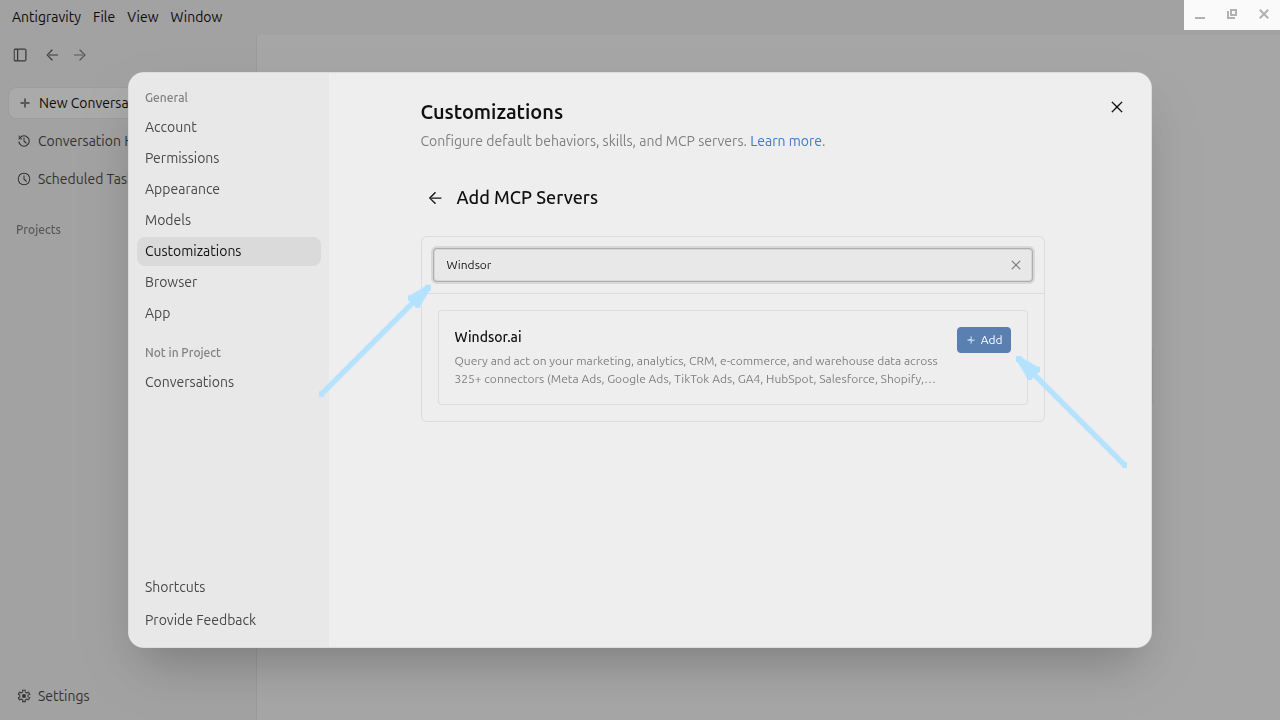Close the Antigravity window
This screenshot has width=1280, height=720.
[1264, 15]
